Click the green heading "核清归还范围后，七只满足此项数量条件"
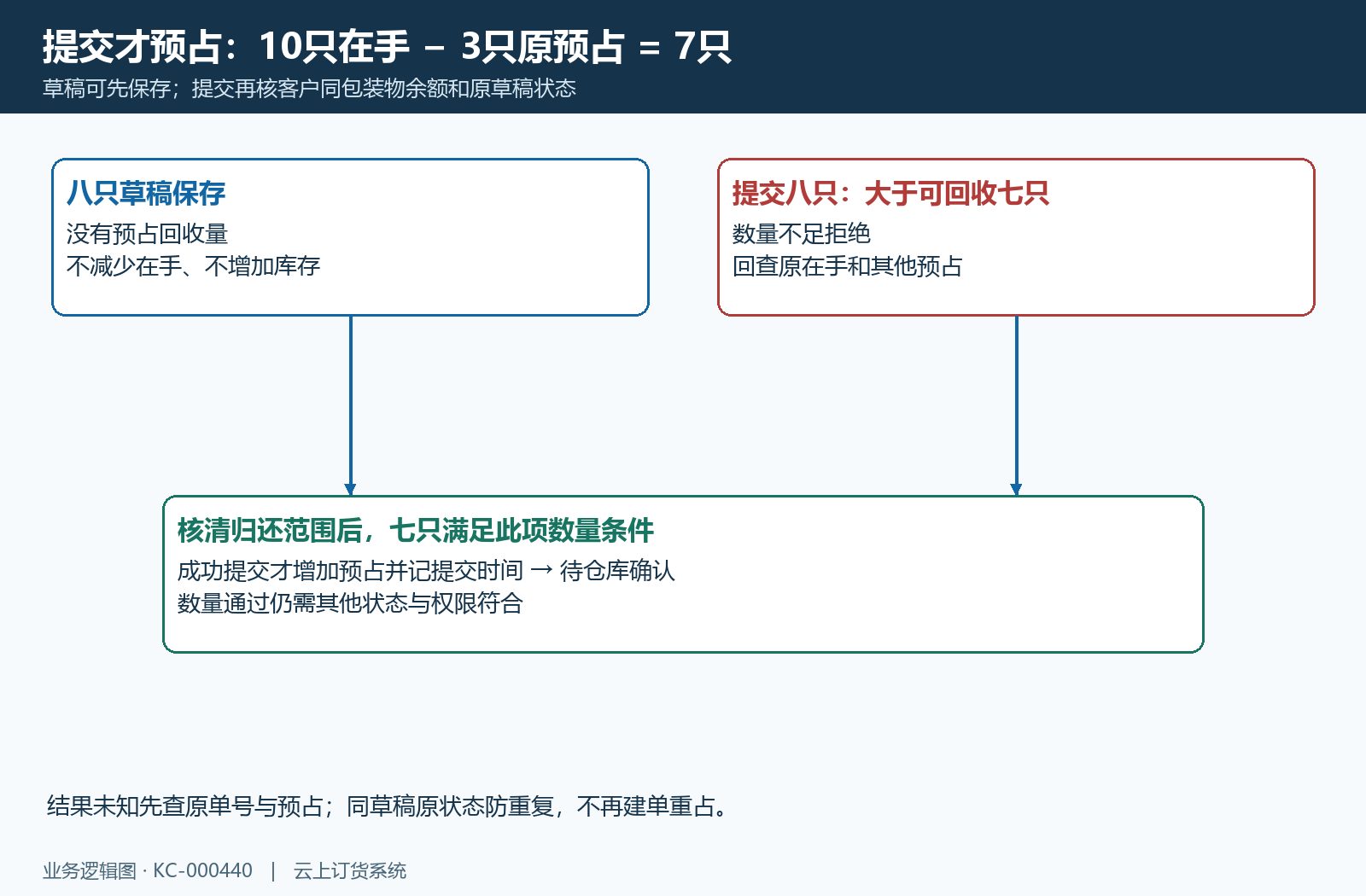This screenshot has width=1366, height=896. pos(416,531)
